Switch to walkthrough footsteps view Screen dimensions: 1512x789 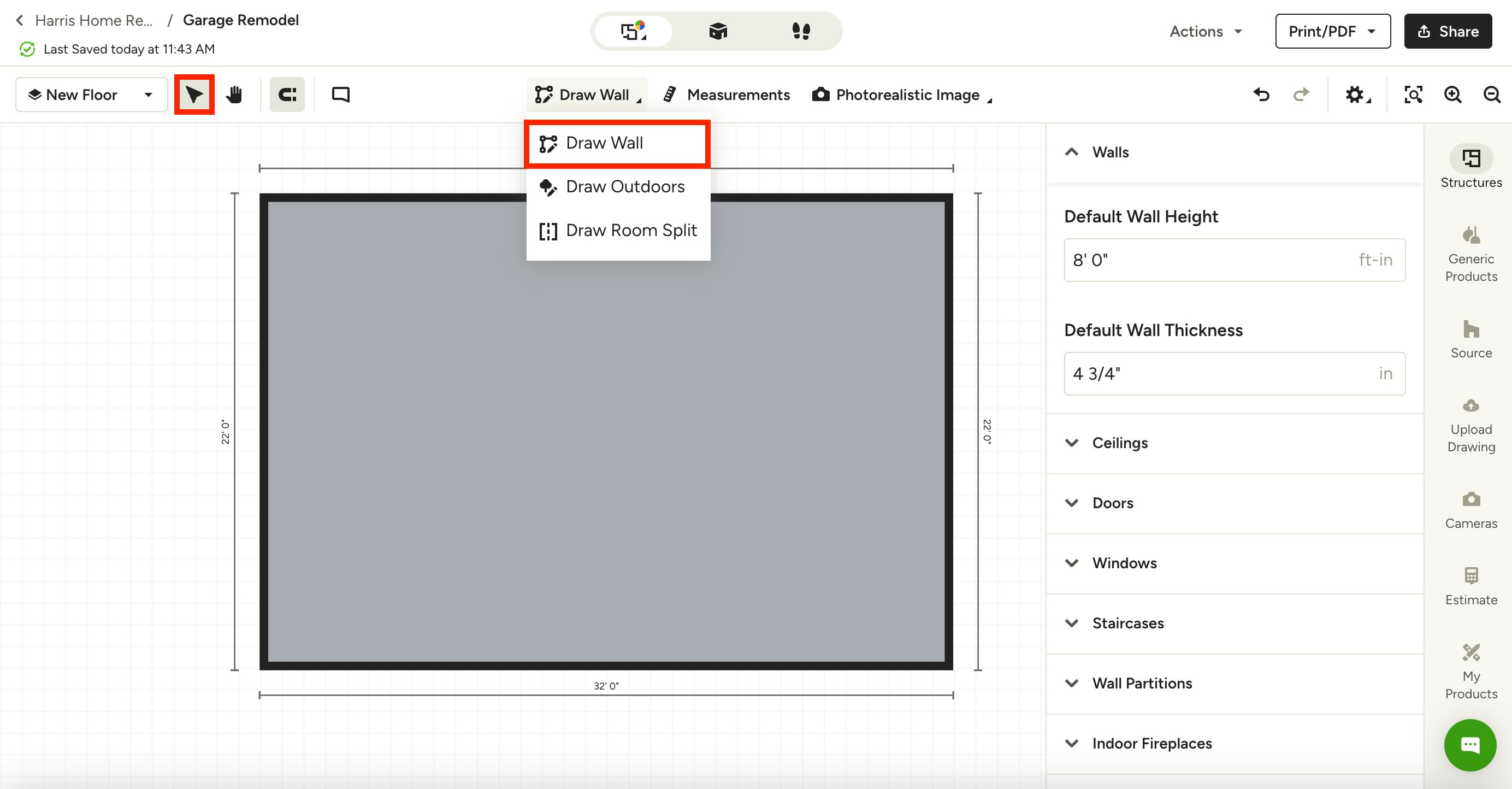click(801, 31)
